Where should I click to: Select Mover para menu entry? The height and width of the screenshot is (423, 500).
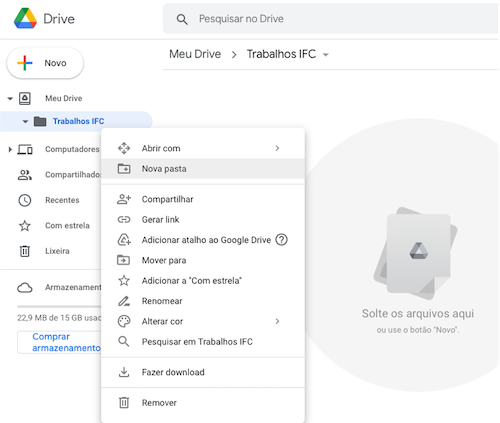coord(203,260)
